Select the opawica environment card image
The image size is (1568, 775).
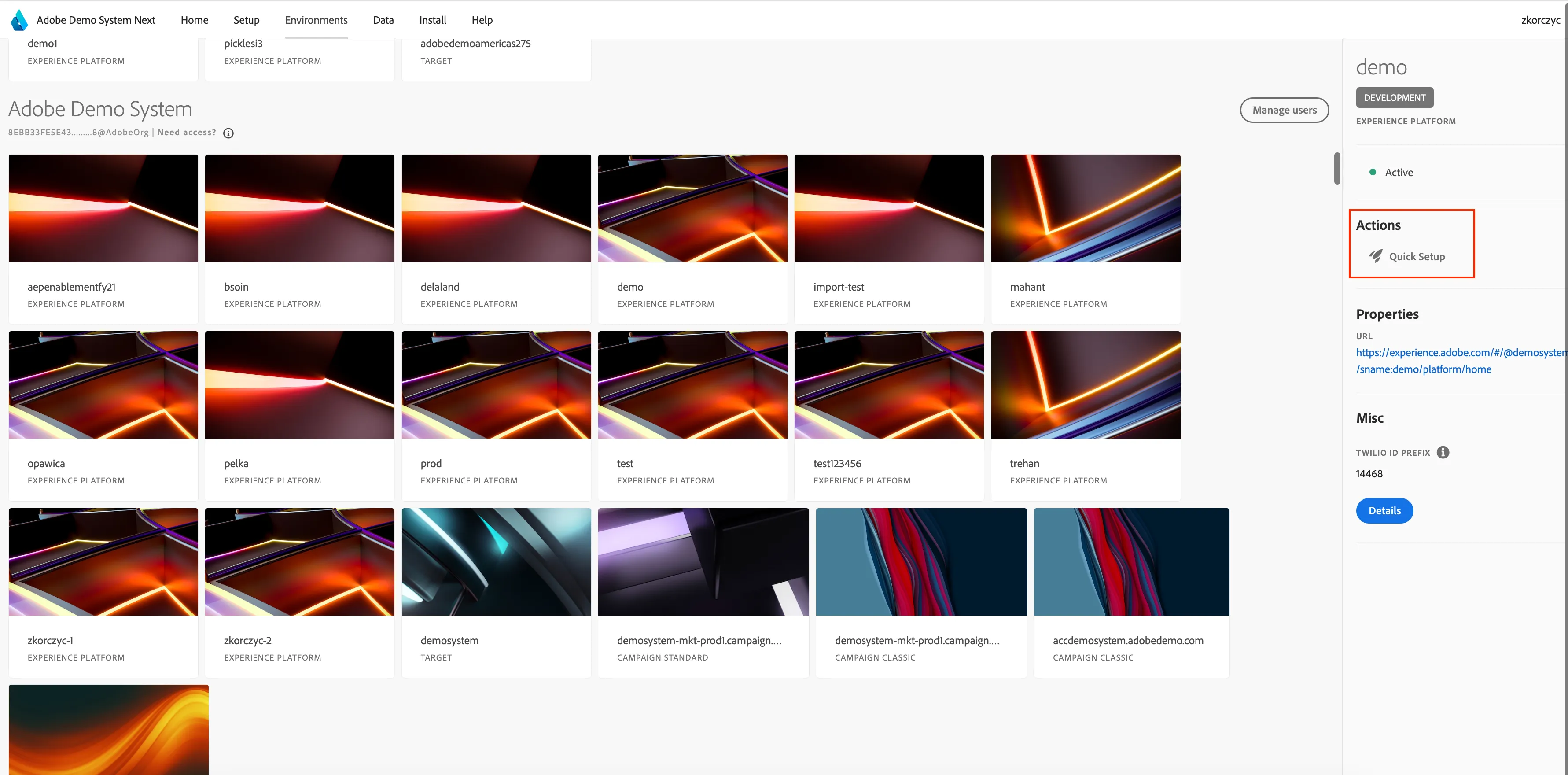point(103,385)
